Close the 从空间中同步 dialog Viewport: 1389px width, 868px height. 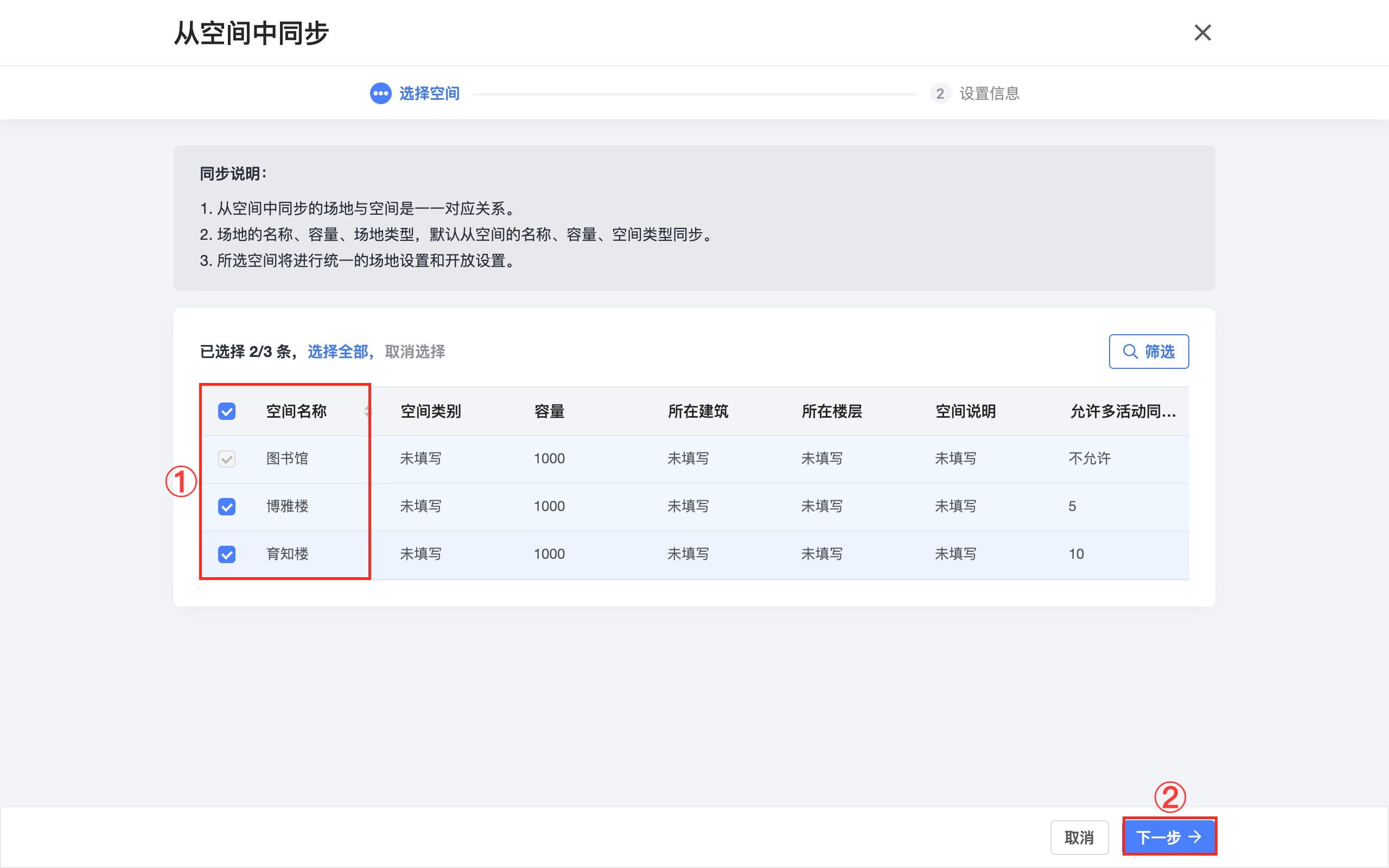point(1202,33)
